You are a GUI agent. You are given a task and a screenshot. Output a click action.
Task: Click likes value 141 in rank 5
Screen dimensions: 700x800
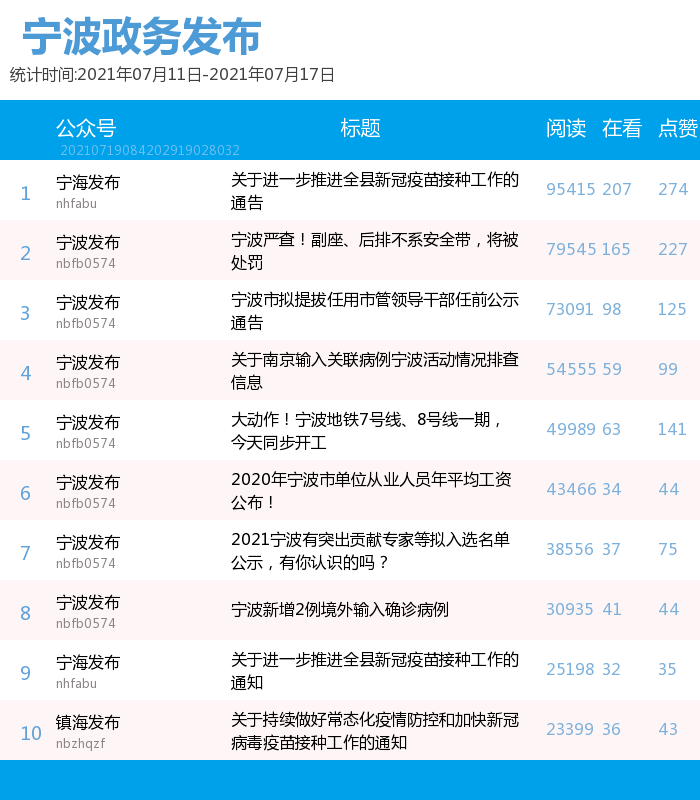(x=672, y=430)
